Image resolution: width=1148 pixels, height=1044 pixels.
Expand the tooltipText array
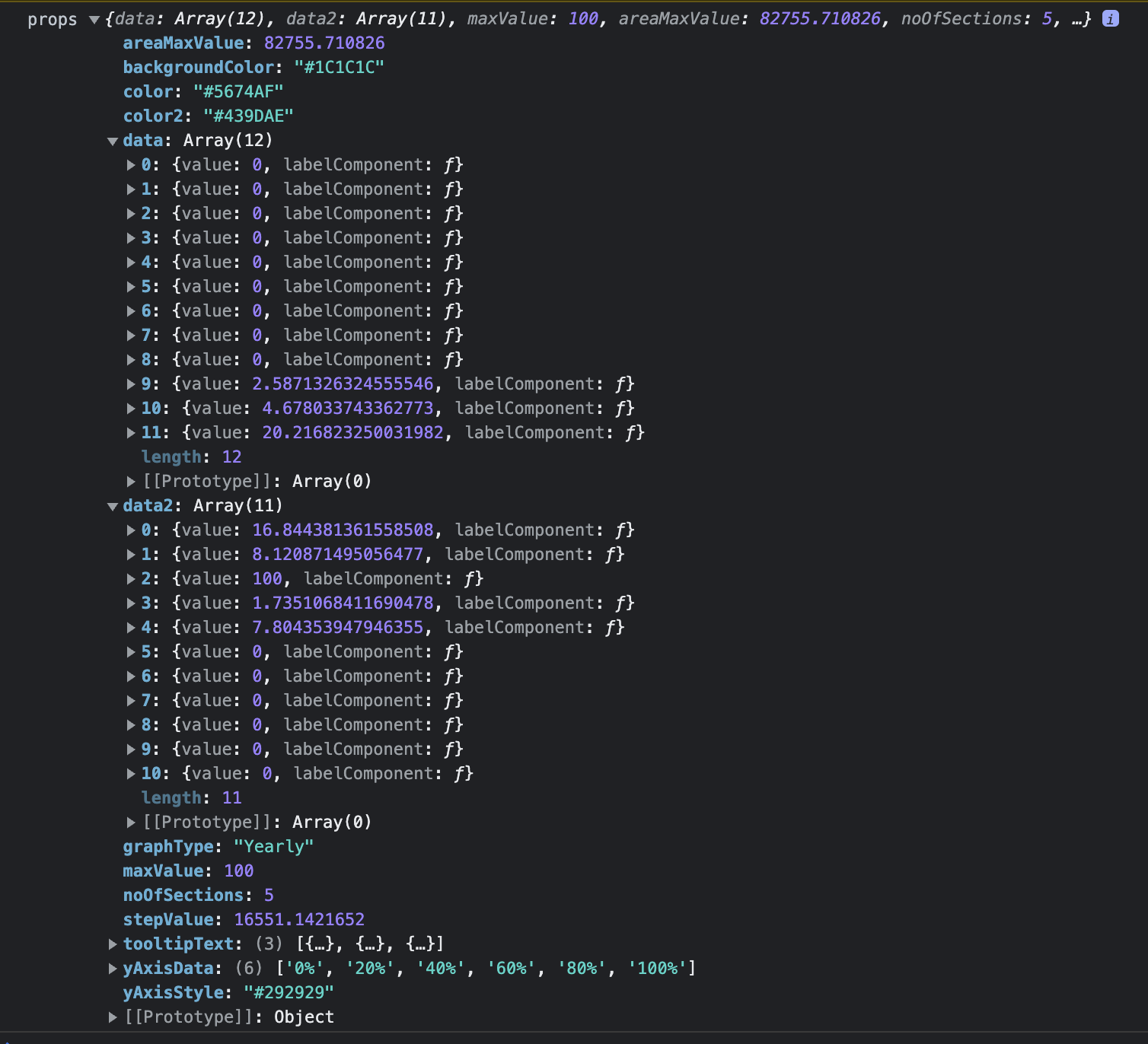112,944
